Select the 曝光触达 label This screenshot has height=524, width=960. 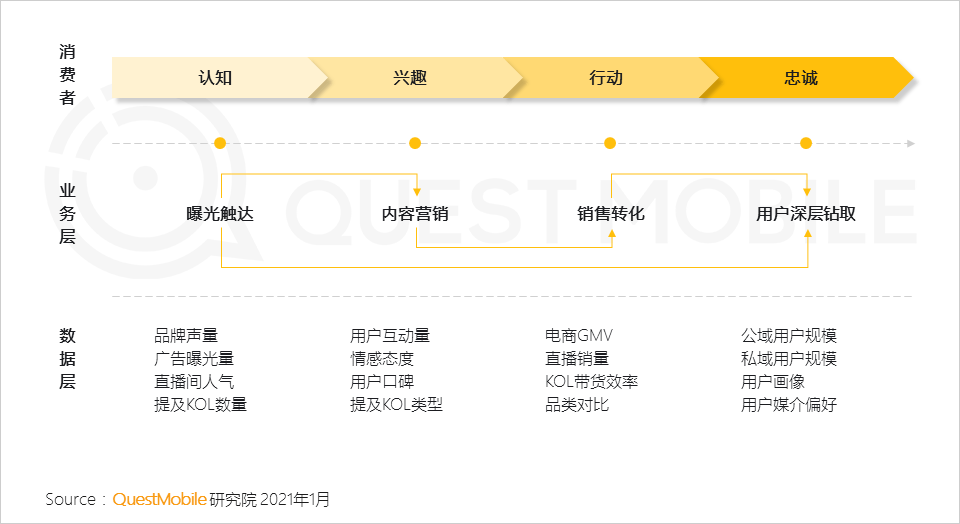point(220,214)
